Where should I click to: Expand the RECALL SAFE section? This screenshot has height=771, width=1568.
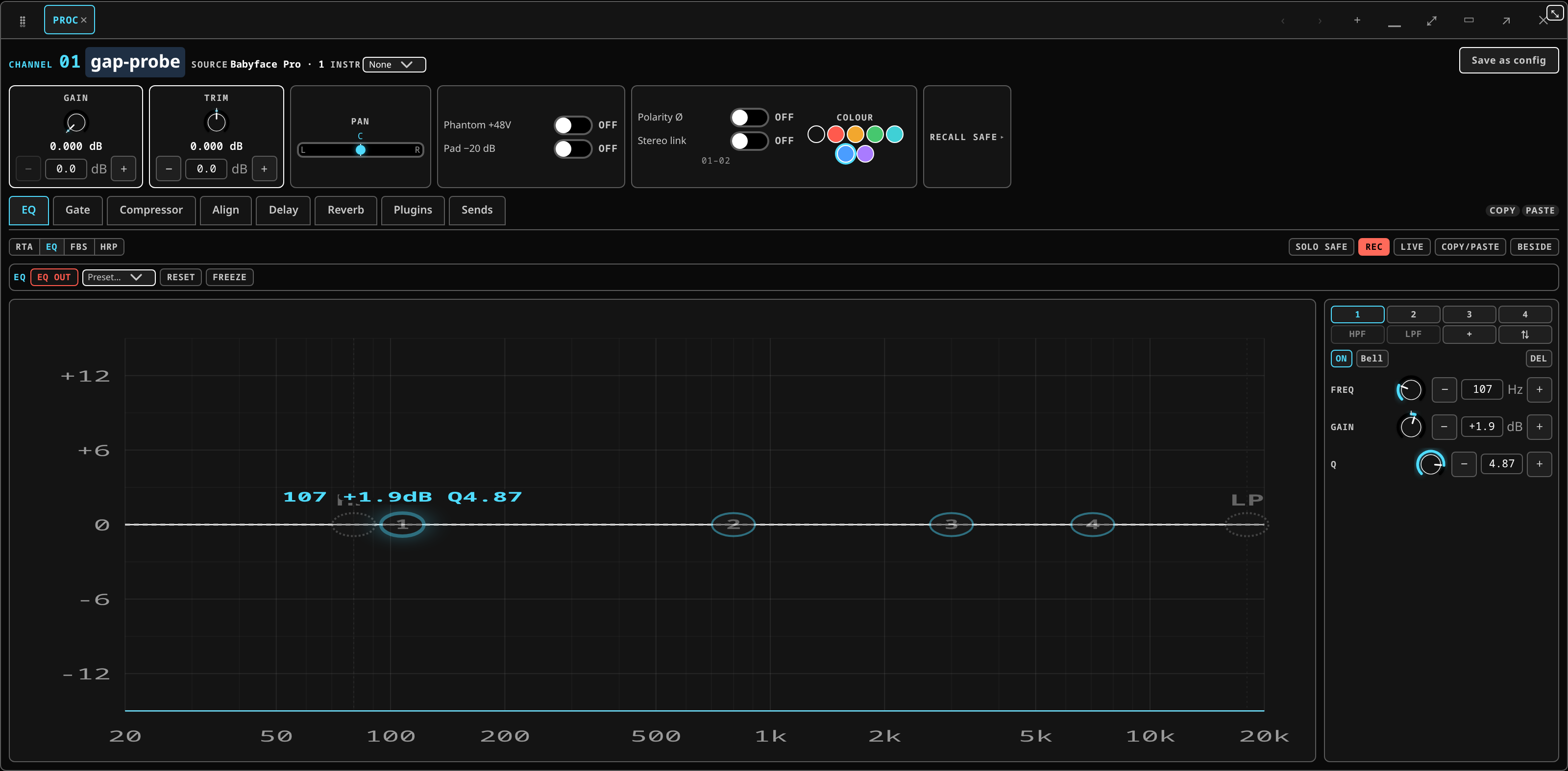(967, 137)
